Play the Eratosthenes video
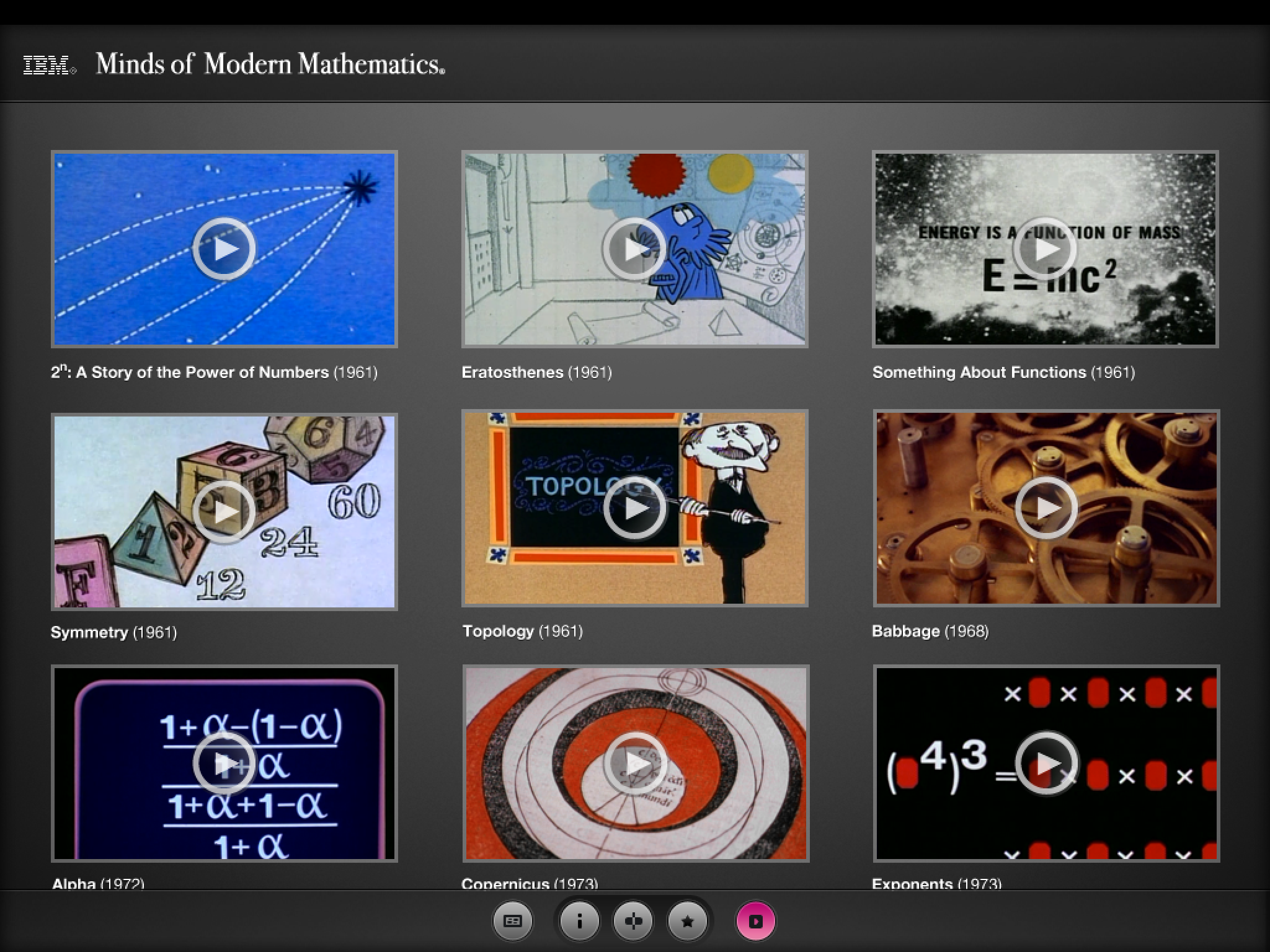The height and width of the screenshot is (952, 1270). click(x=634, y=249)
